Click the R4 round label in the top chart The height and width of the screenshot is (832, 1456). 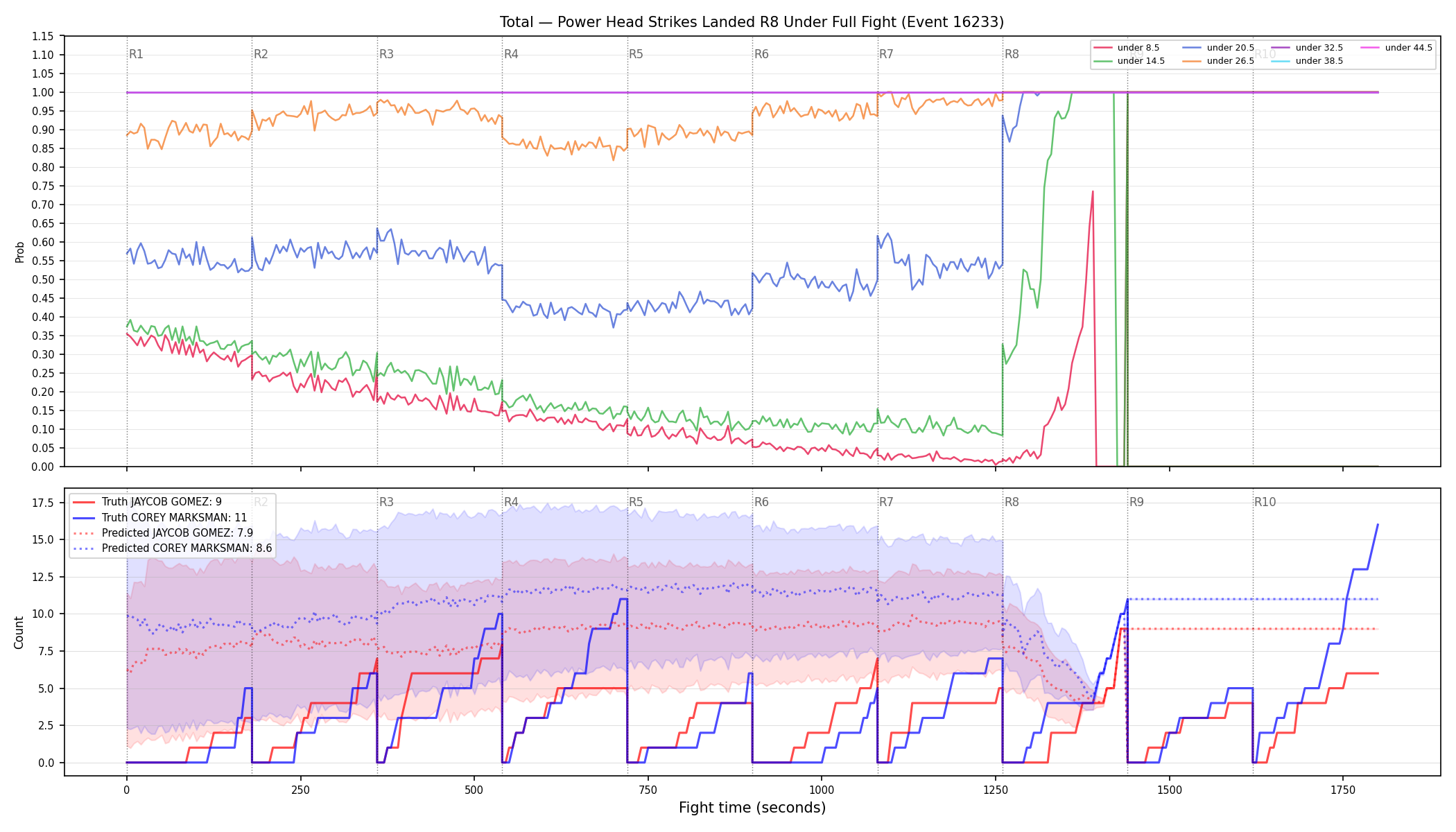[511, 54]
